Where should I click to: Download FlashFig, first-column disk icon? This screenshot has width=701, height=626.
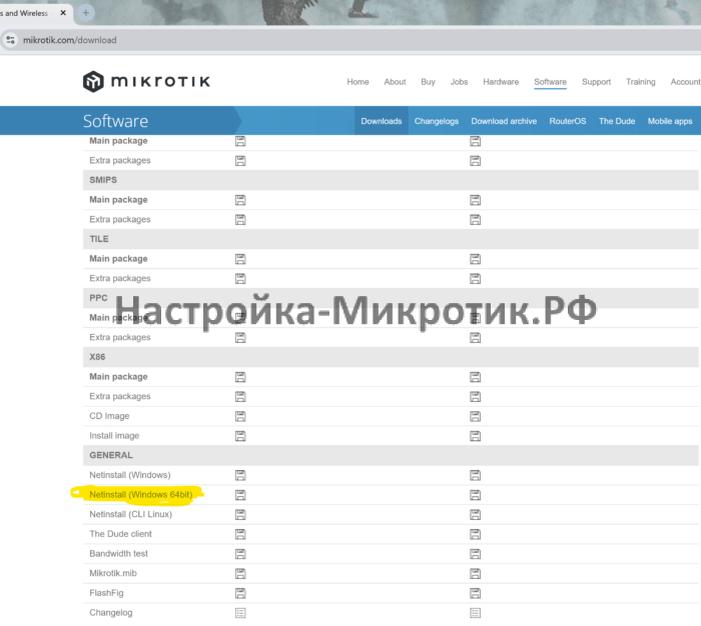240,593
